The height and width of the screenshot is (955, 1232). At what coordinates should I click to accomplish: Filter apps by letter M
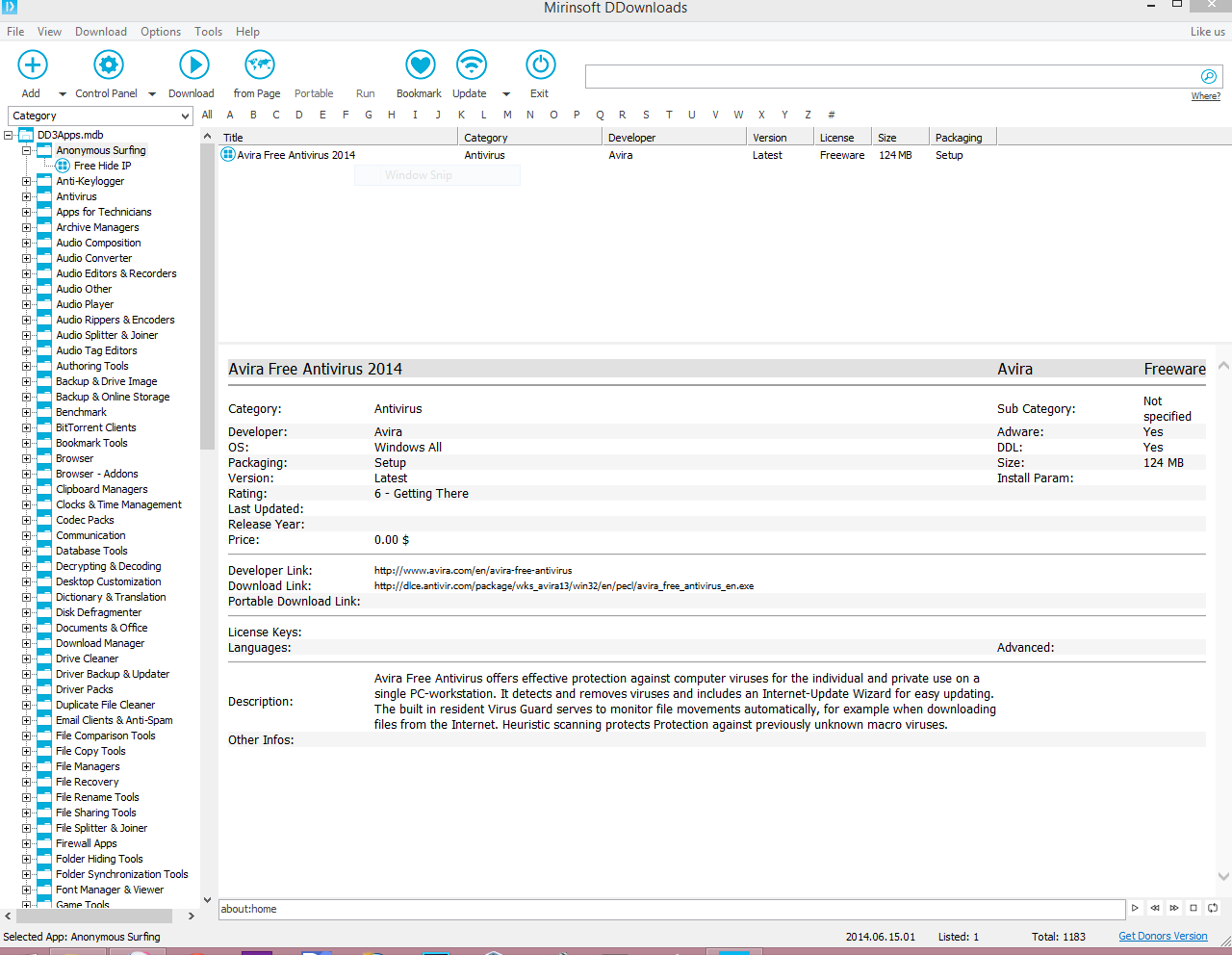(x=507, y=115)
